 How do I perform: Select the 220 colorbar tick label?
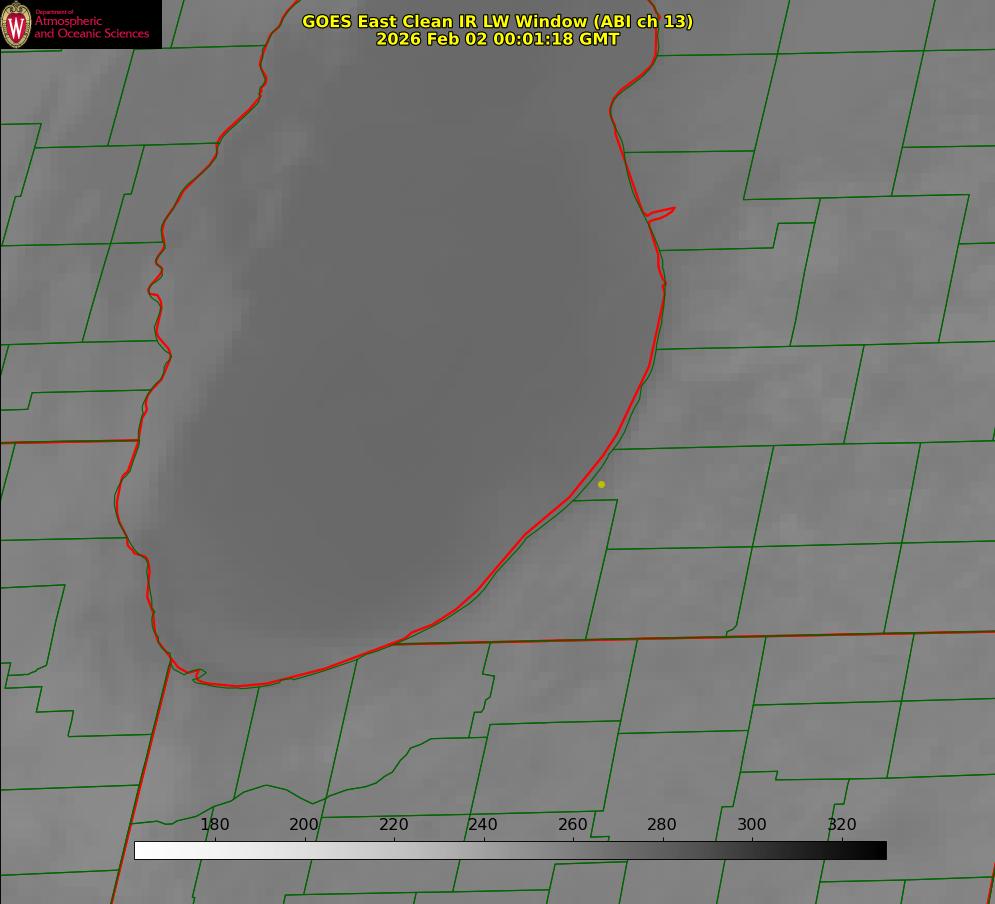[393, 824]
